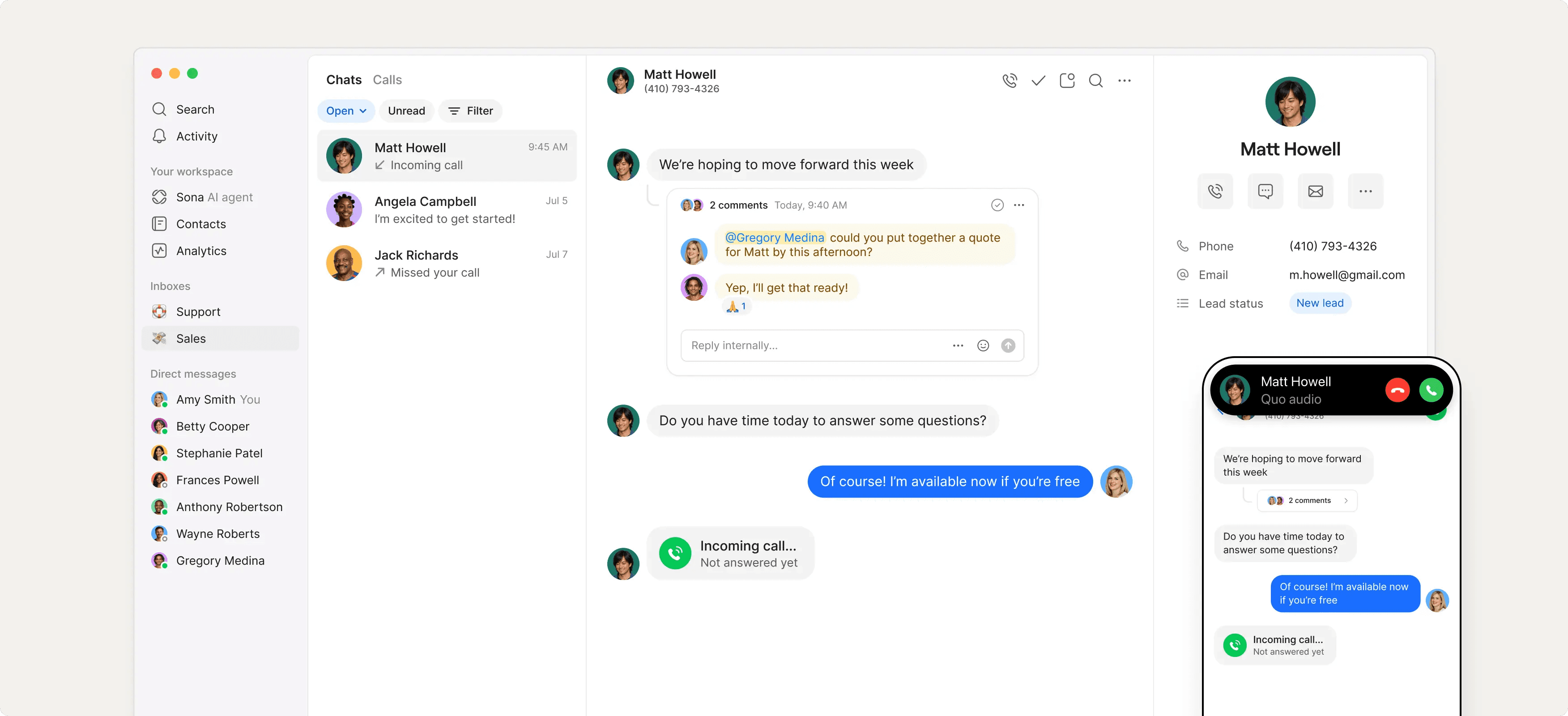Send the internal reply

click(1008, 346)
